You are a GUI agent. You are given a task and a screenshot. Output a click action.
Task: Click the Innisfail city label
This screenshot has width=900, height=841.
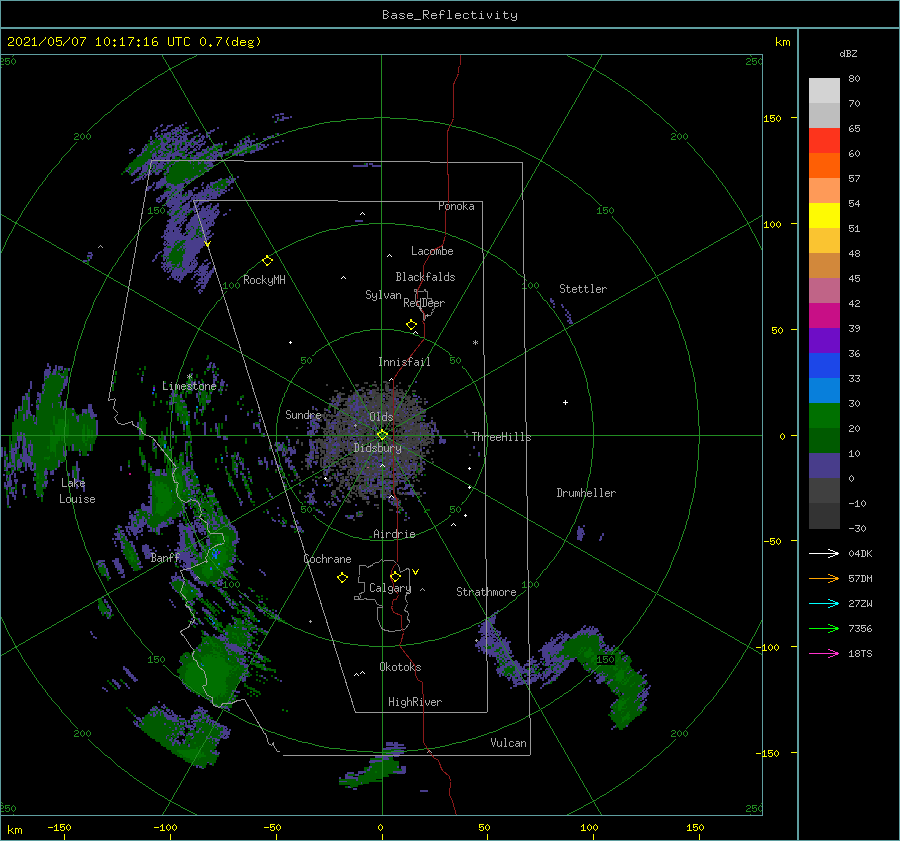click(404, 362)
